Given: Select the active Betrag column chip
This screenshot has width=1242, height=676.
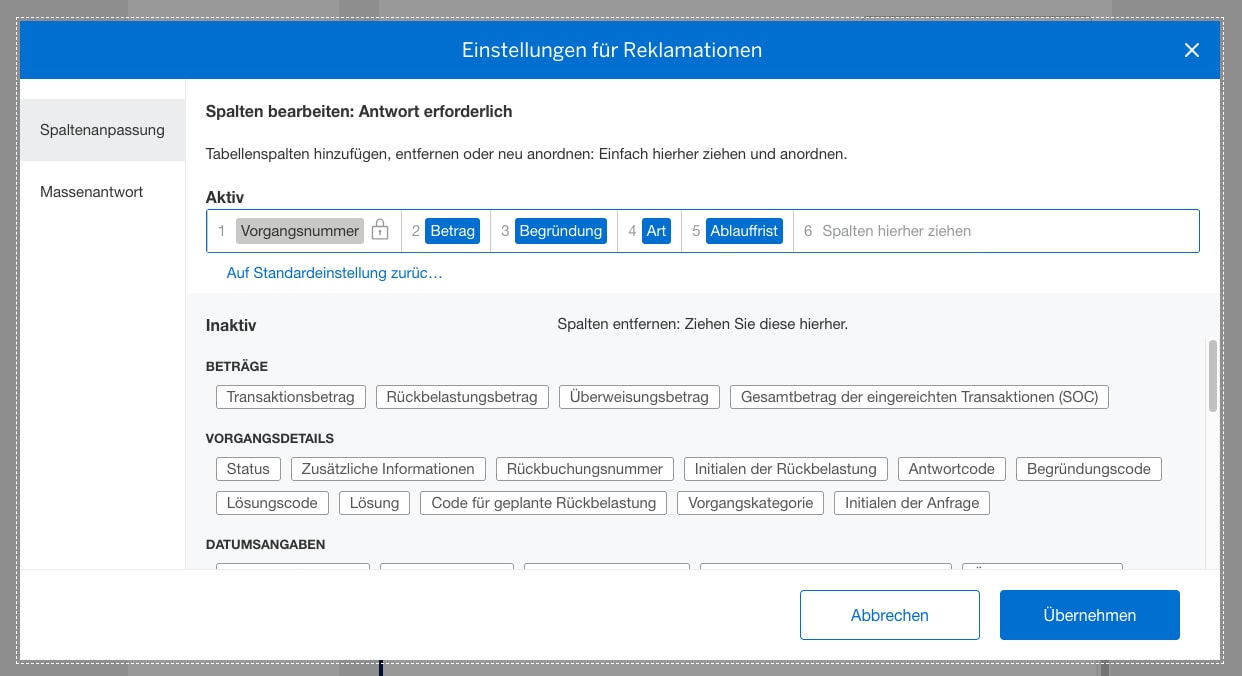Looking at the screenshot, I should [452, 230].
